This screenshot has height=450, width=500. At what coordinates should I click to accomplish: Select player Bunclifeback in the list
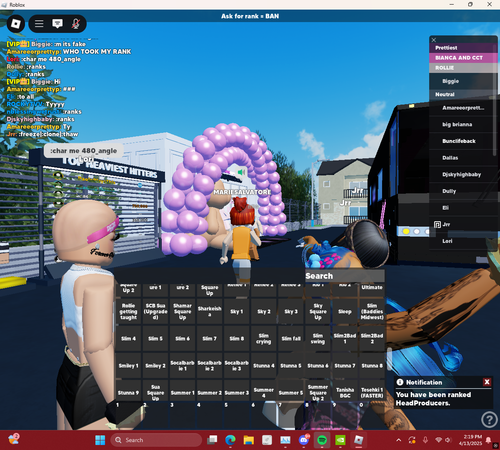tap(463, 141)
